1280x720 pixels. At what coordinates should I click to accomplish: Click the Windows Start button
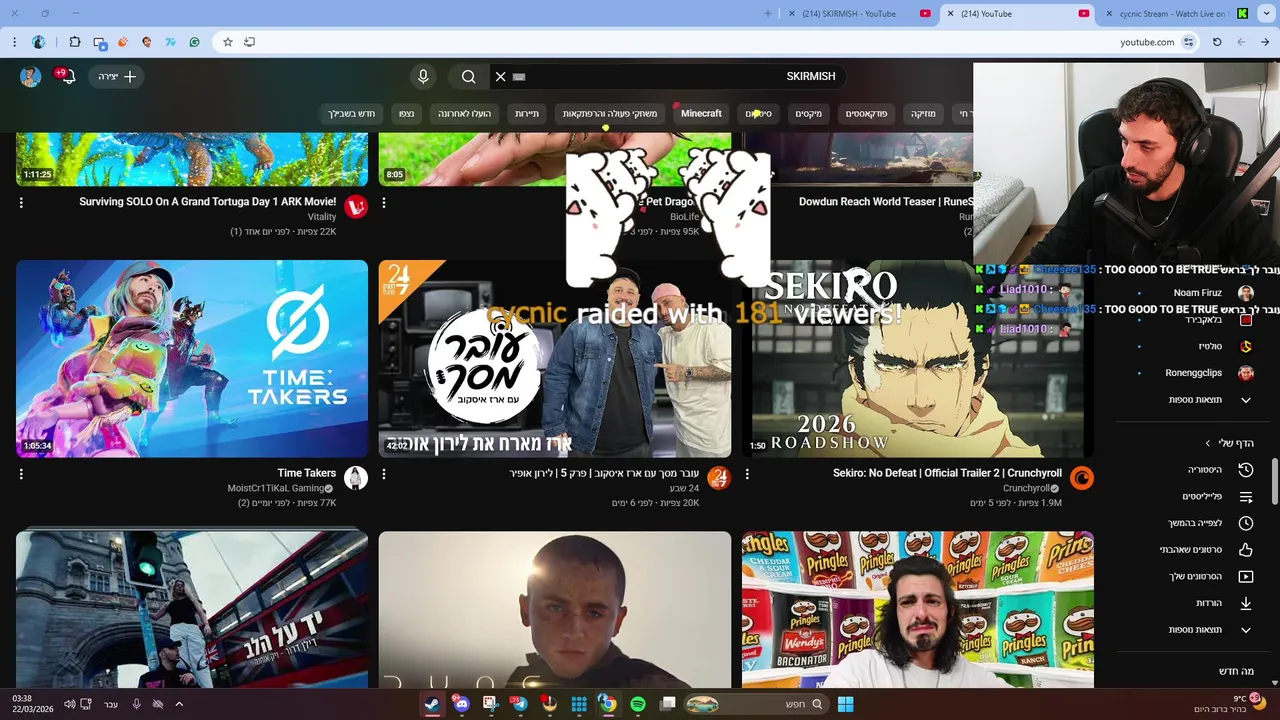pos(845,704)
